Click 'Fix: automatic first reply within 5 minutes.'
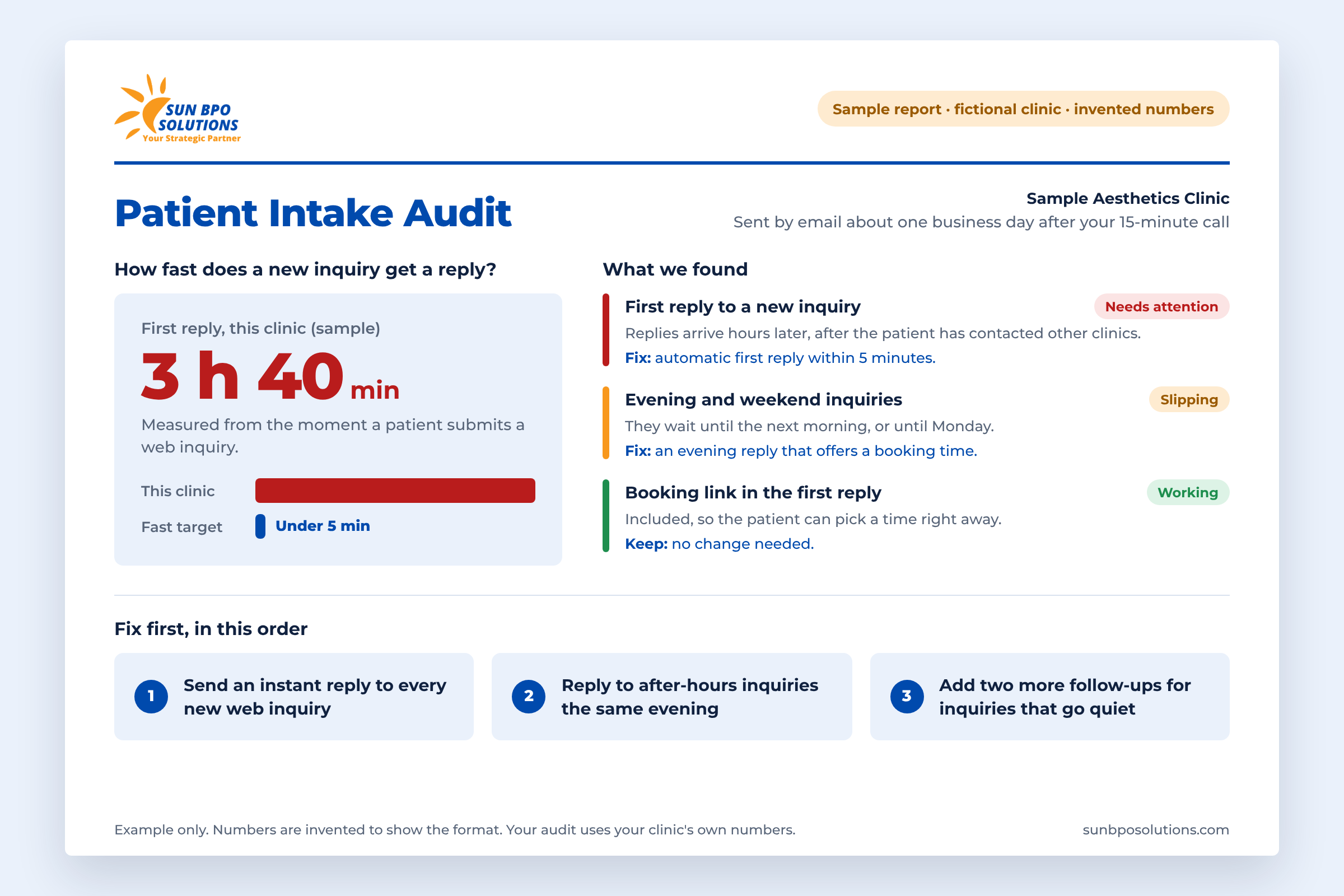1344x896 pixels. point(780,358)
